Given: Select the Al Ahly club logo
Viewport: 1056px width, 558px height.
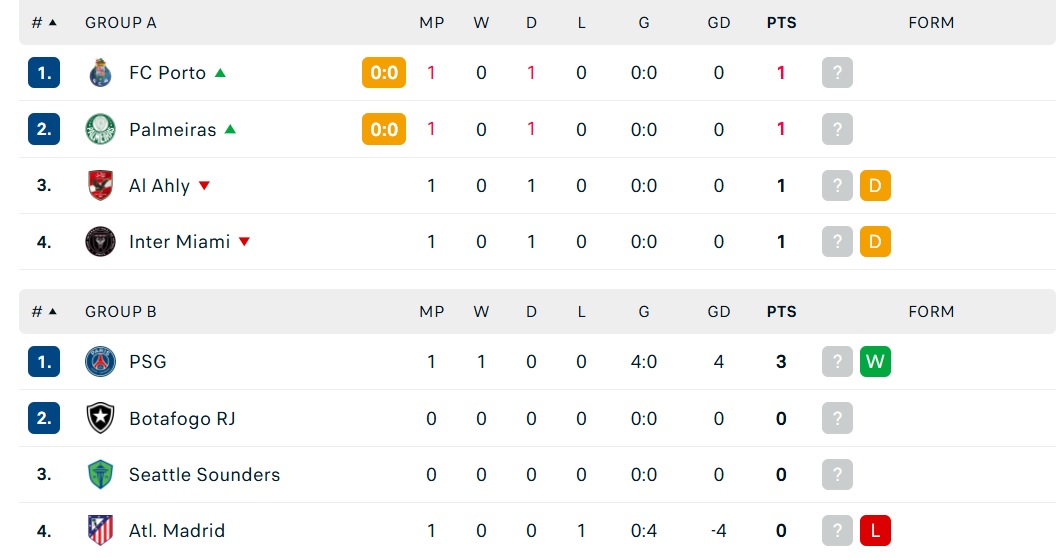Looking at the screenshot, I should pos(100,185).
